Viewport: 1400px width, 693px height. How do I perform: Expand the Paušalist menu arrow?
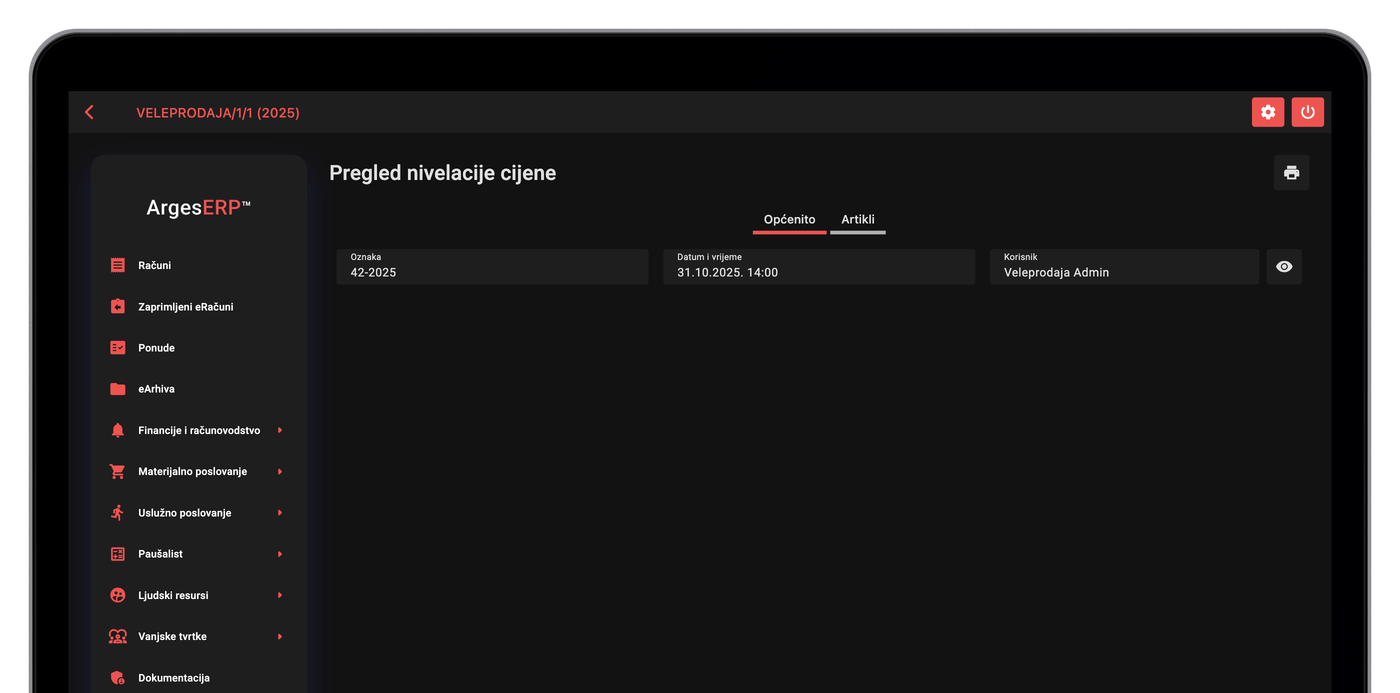click(x=280, y=554)
